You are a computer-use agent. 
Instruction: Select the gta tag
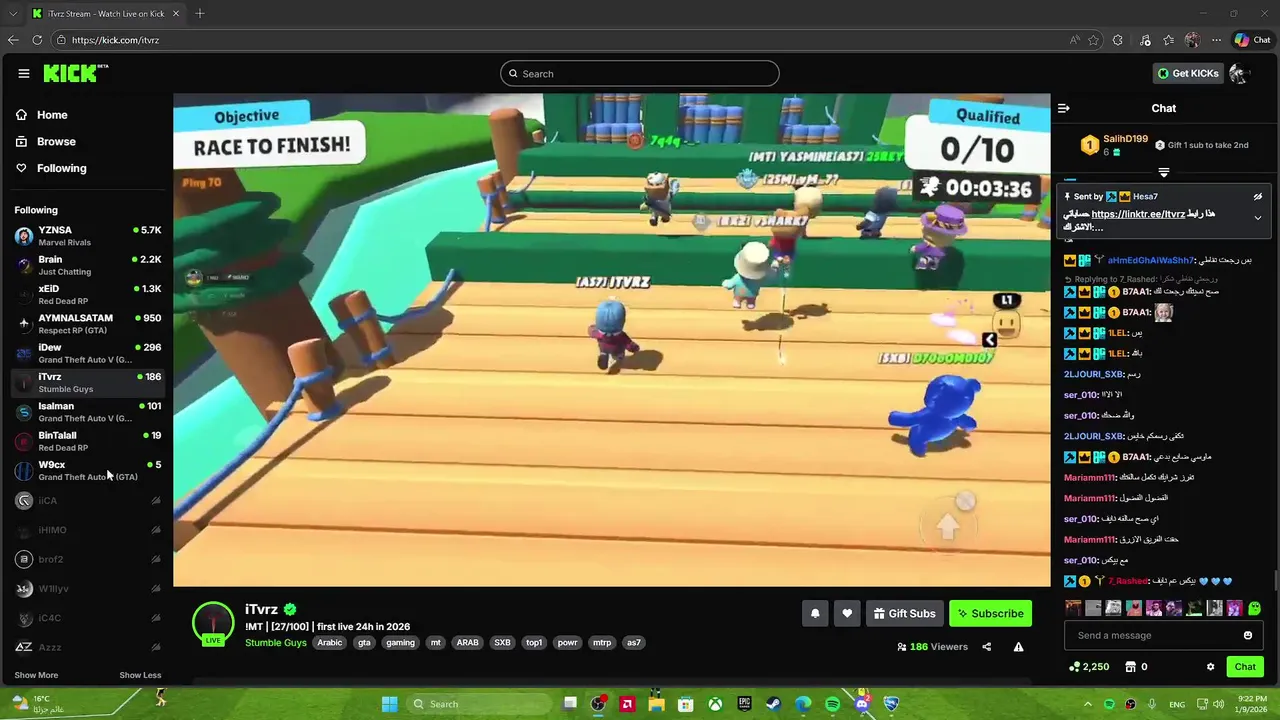point(364,643)
